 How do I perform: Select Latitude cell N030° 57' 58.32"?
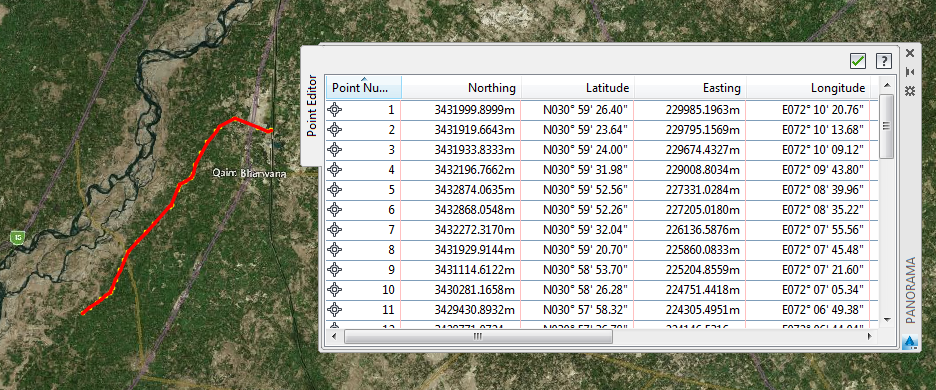tap(577, 310)
